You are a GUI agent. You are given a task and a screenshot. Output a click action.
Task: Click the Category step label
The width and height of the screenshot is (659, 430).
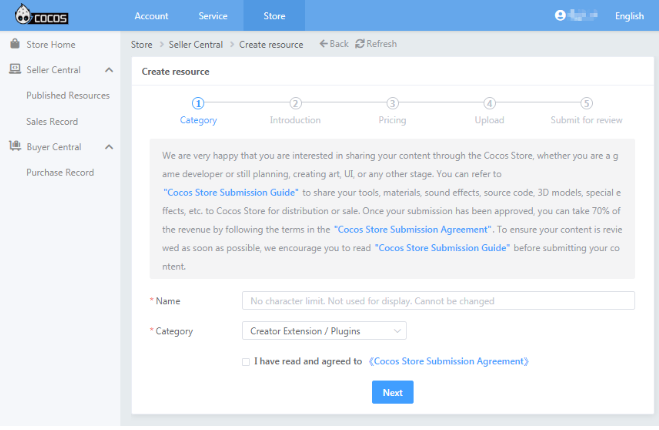tap(198, 120)
